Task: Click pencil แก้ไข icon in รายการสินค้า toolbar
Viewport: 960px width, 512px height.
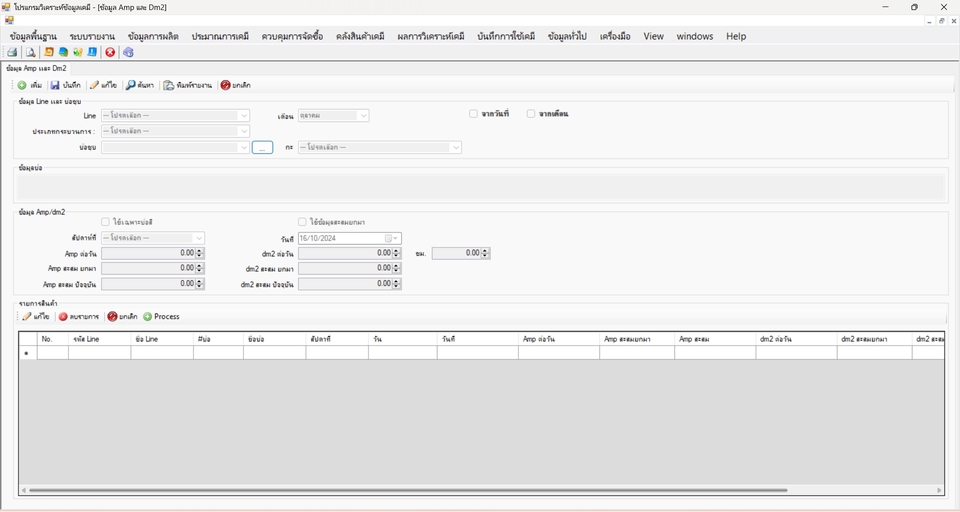Action: tap(26, 317)
